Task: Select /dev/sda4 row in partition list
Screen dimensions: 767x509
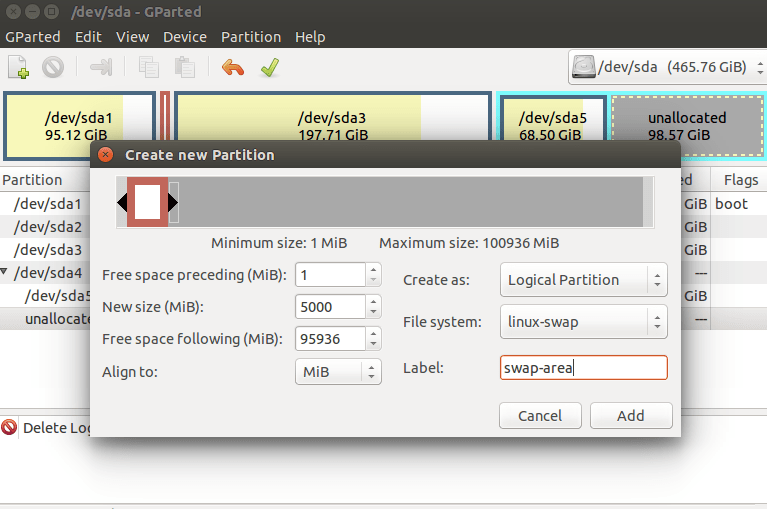Action: click(x=45, y=273)
